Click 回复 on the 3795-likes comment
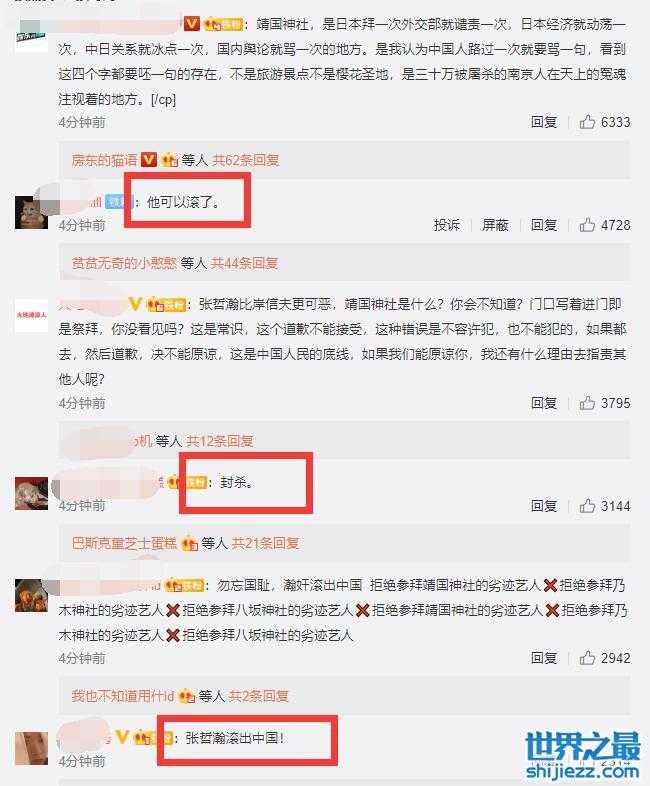 click(x=544, y=403)
